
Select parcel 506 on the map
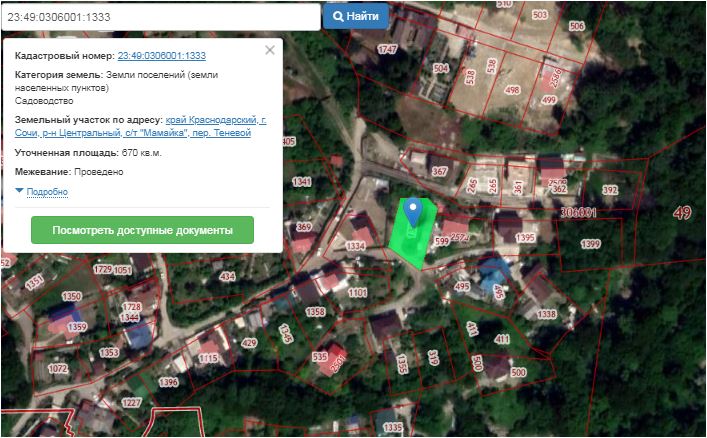point(577,26)
